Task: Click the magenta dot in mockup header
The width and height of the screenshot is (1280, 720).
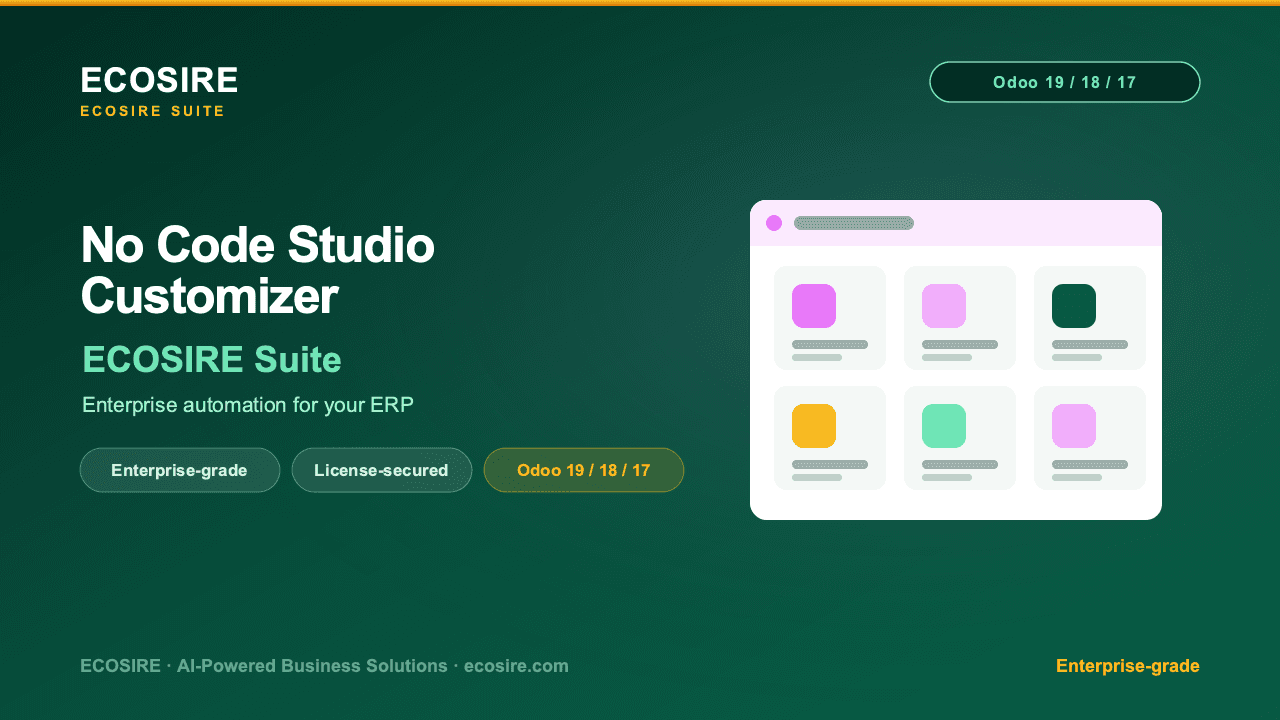Action: coord(774,223)
